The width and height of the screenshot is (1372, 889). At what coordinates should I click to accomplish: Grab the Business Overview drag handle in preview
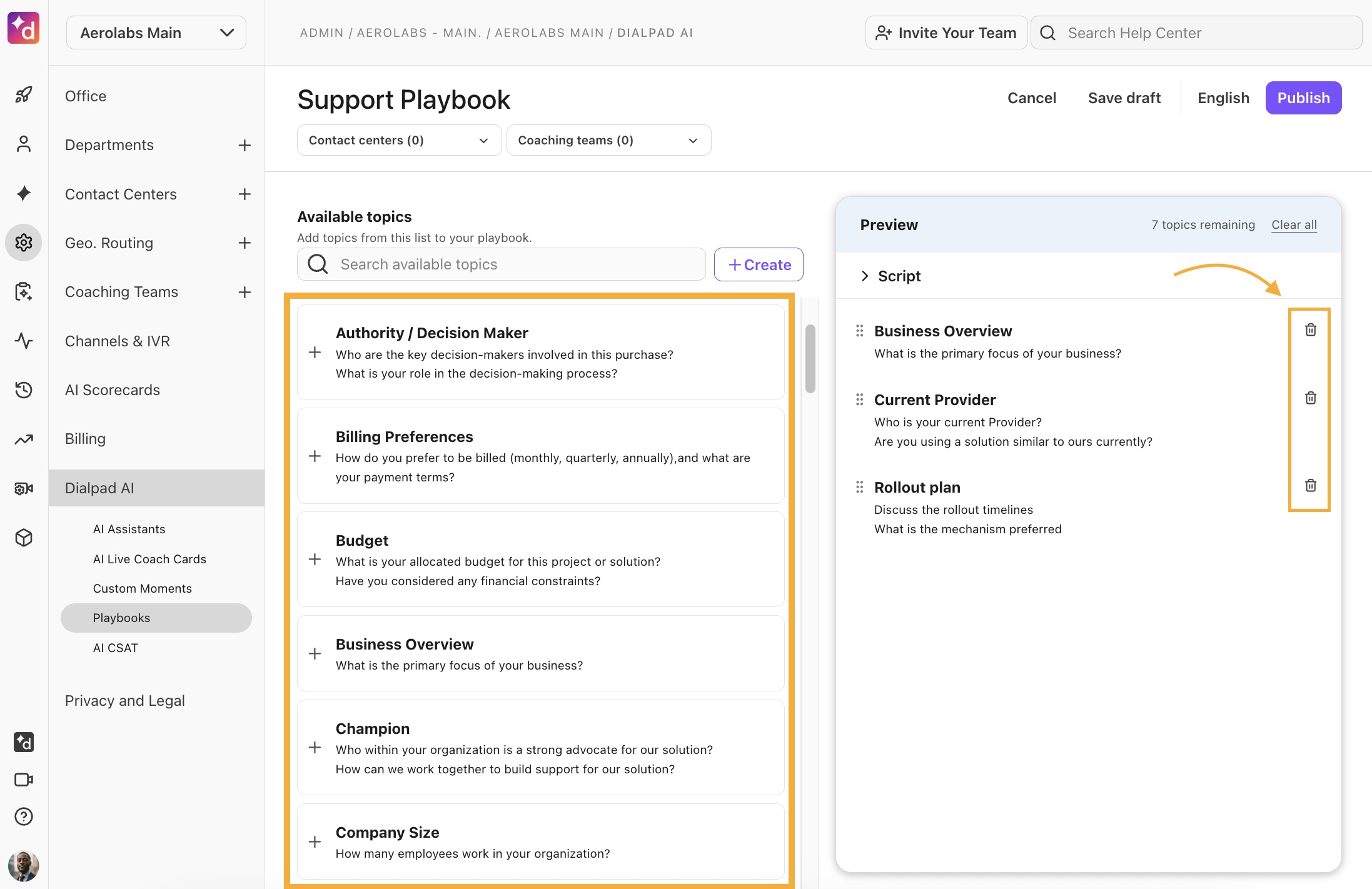[860, 331]
